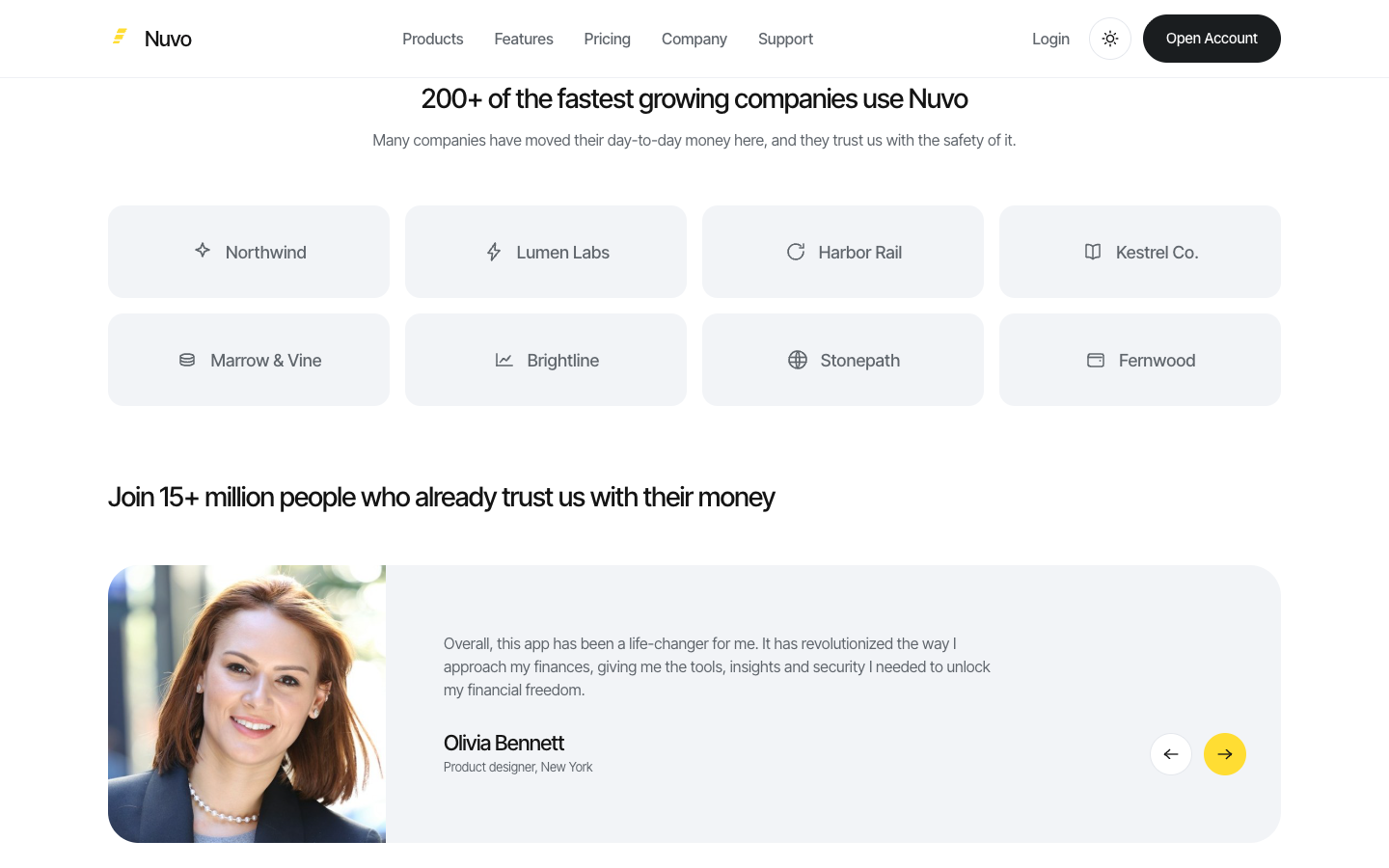Select the Brightline company name
The image size is (1389, 868).
pyautogui.click(x=563, y=360)
